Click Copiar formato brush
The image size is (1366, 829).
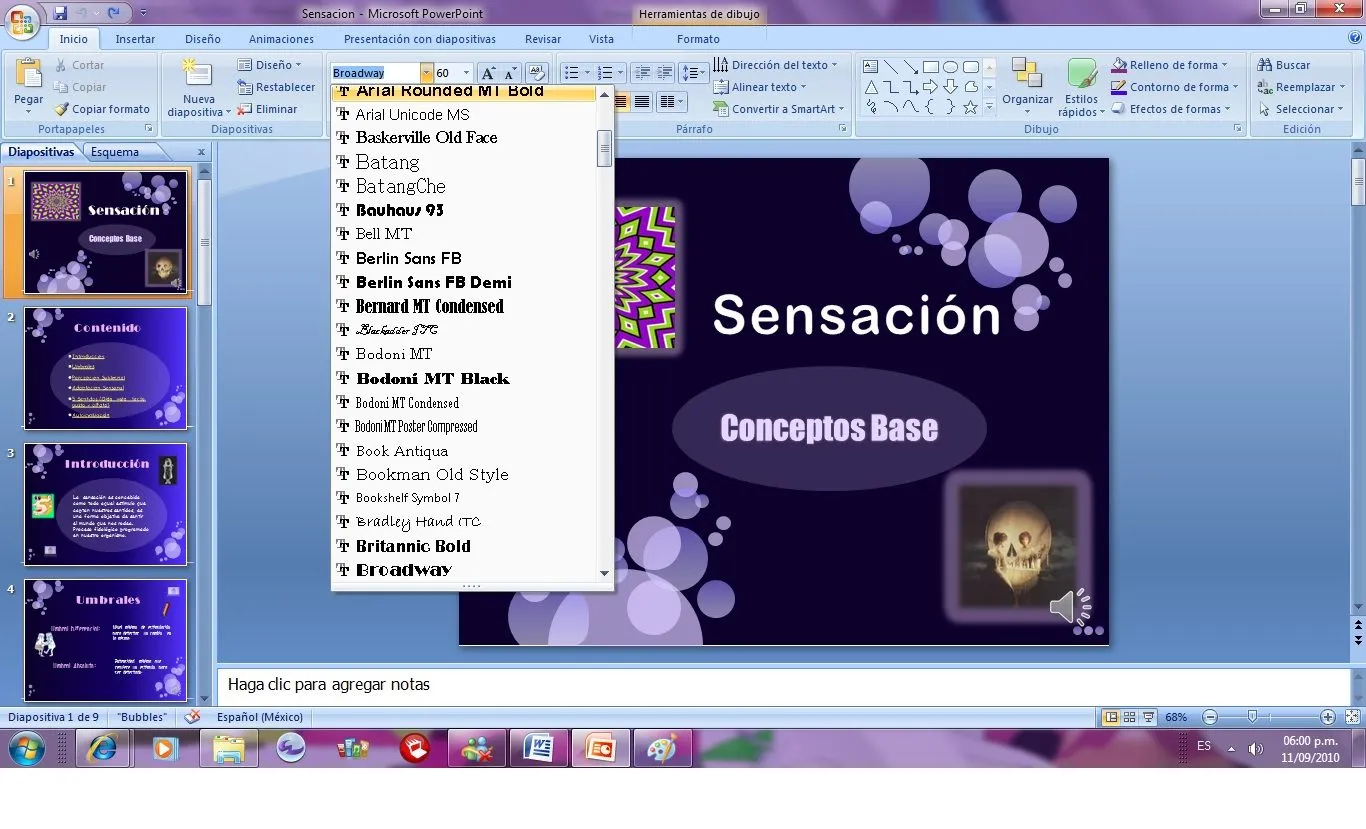click(x=102, y=109)
